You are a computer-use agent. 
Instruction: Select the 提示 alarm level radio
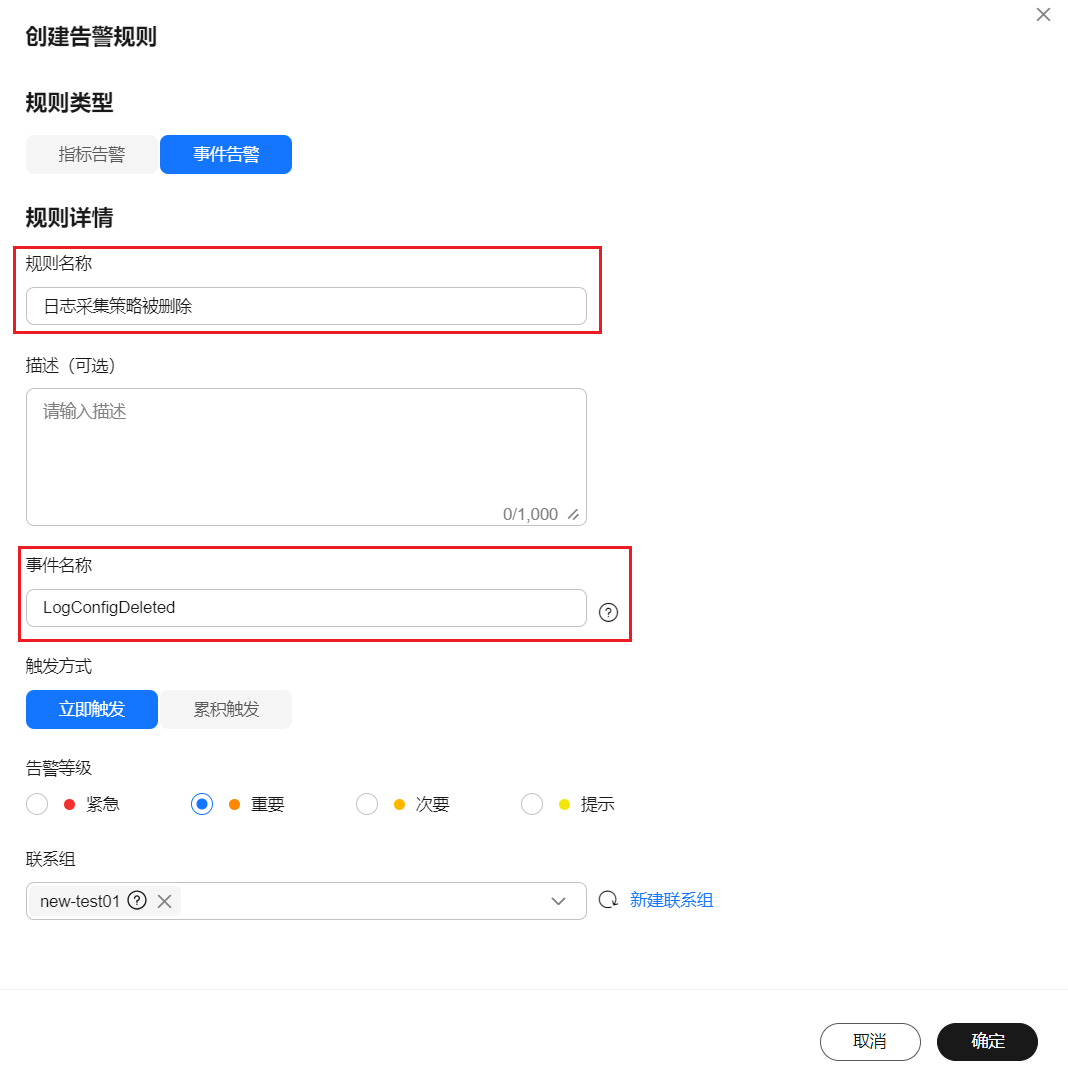[532, 804]
